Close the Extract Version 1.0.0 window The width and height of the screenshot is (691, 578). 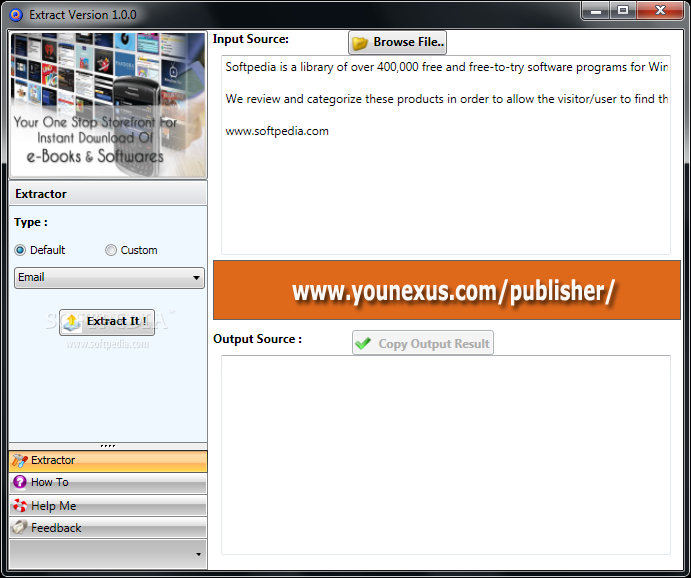pos(660,11)
